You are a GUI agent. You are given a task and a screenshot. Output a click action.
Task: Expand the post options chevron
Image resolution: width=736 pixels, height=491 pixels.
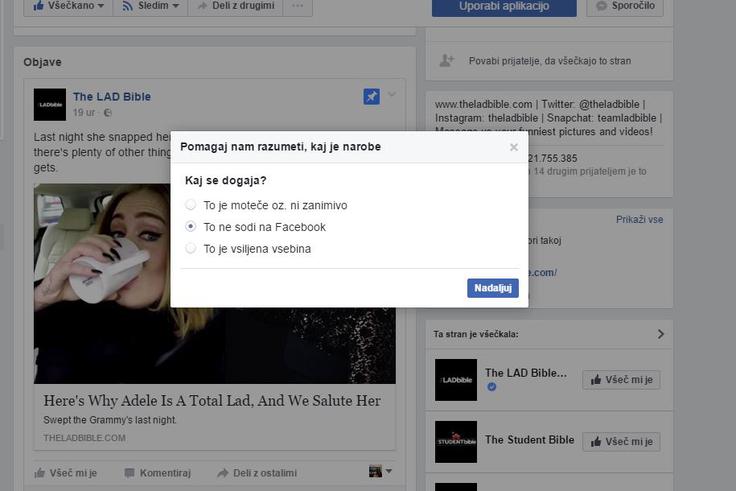coord(391,94)
